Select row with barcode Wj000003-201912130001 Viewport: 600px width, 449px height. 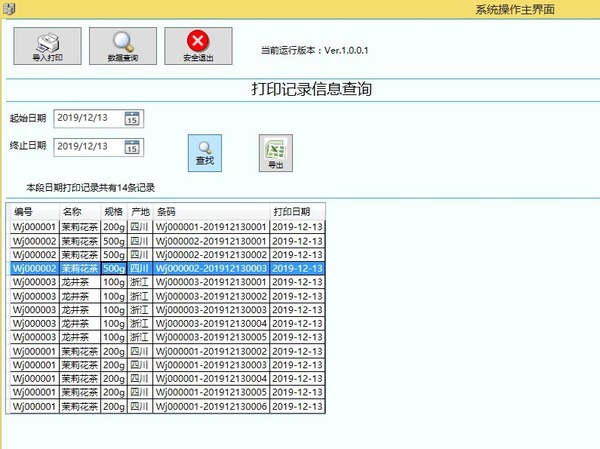pos(211,283)
